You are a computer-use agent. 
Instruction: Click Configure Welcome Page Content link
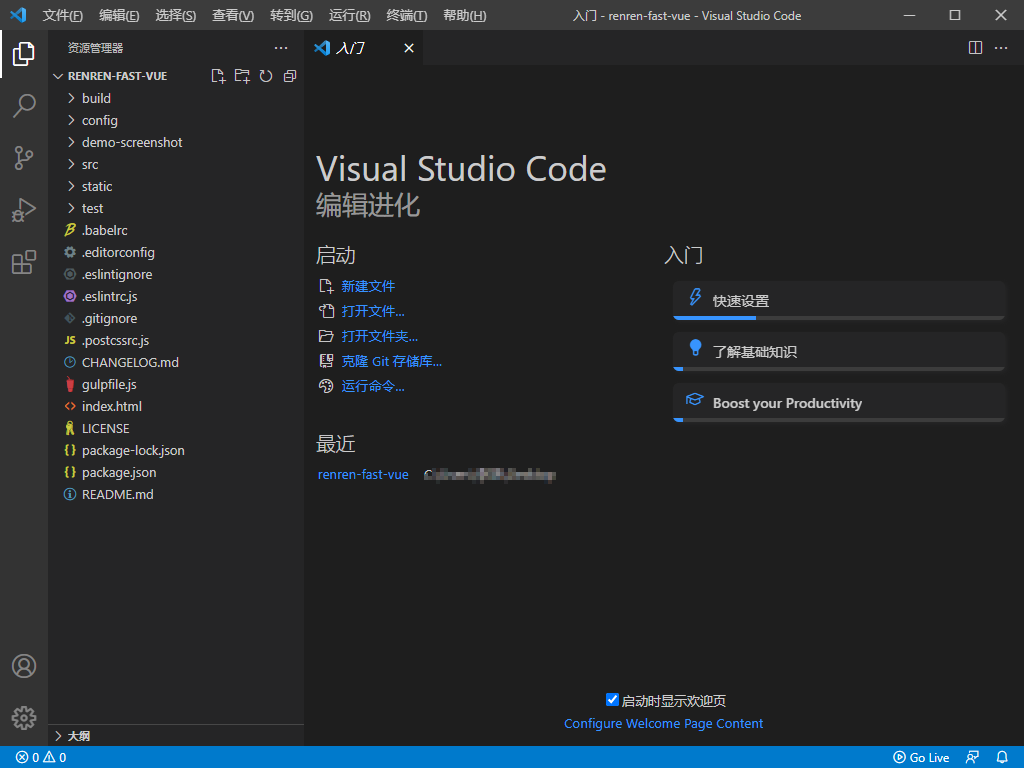click(664, 724)
